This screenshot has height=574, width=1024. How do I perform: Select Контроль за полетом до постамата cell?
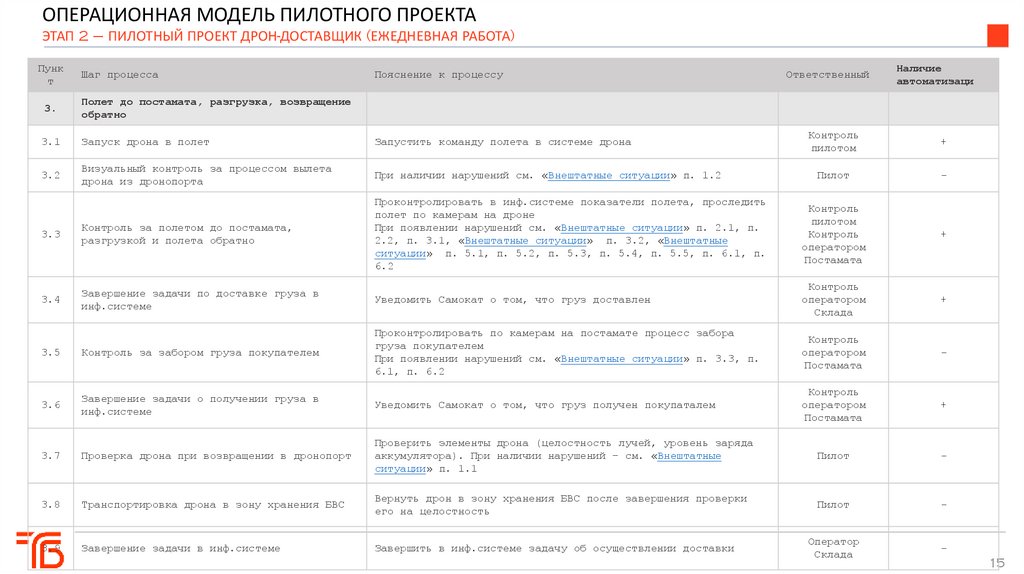tap(219, 234)
